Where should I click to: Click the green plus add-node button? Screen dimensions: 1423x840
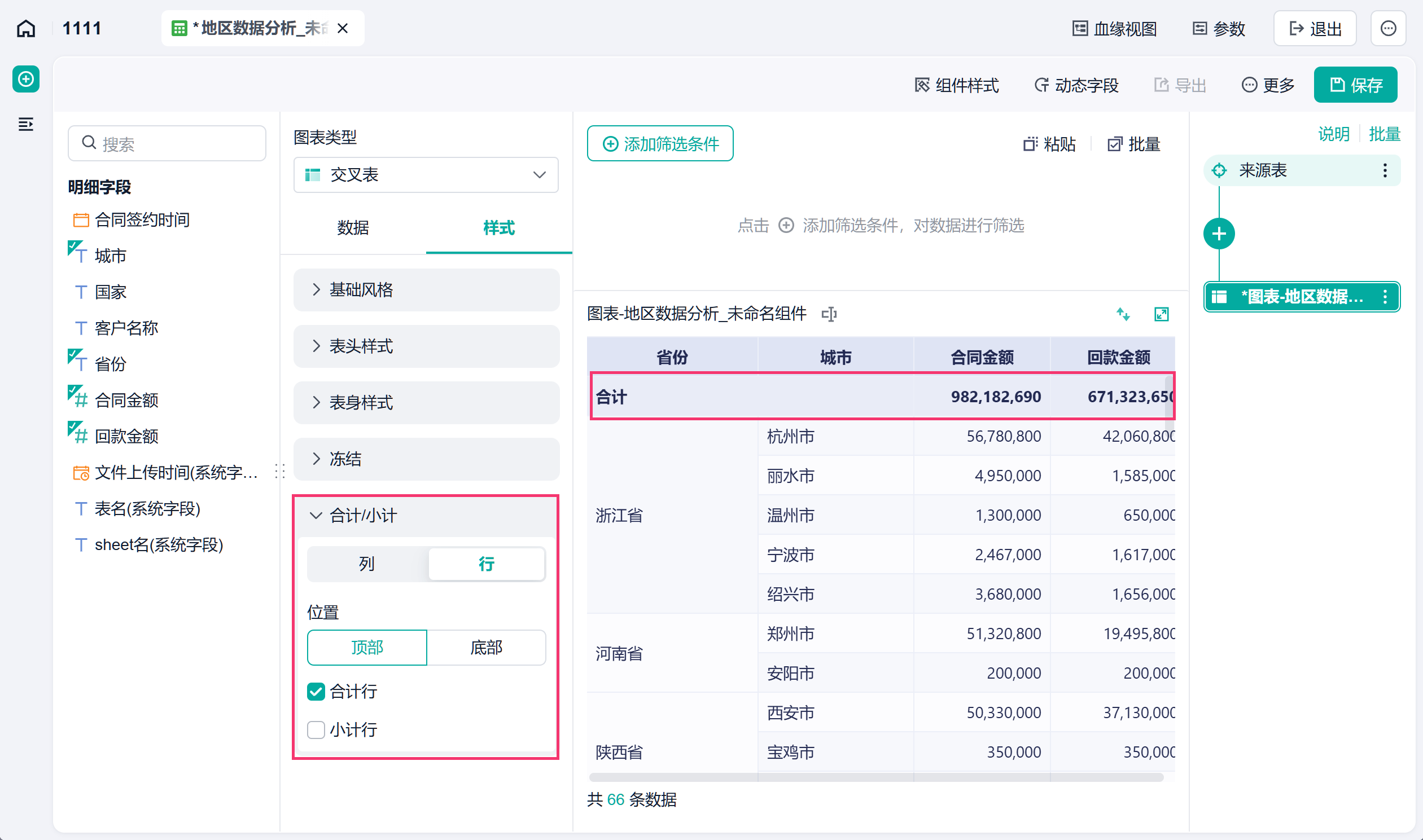click(x=1219, y=234)
